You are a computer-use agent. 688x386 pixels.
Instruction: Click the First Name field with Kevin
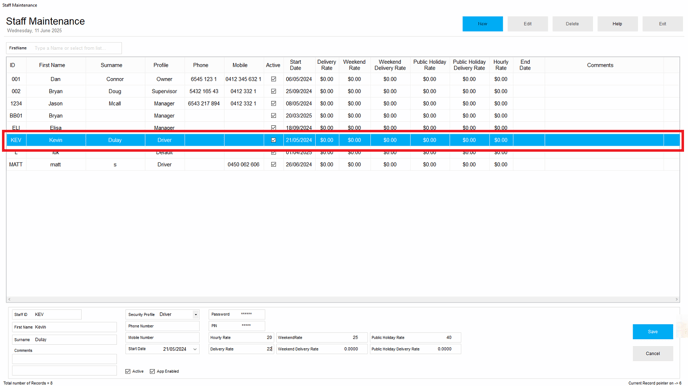[64, 327]
